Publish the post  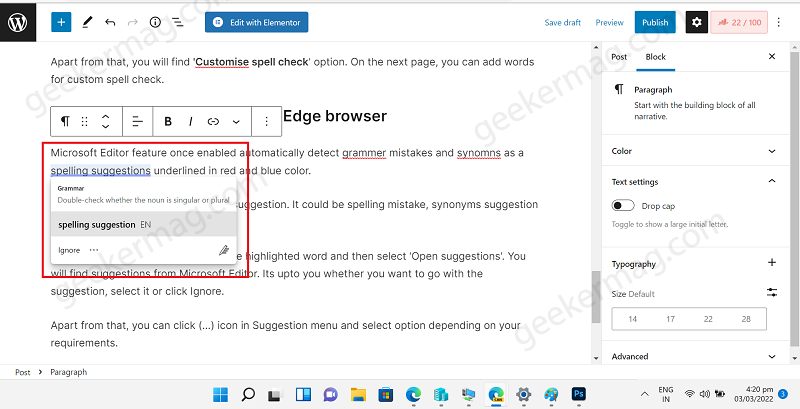[655, 22]
